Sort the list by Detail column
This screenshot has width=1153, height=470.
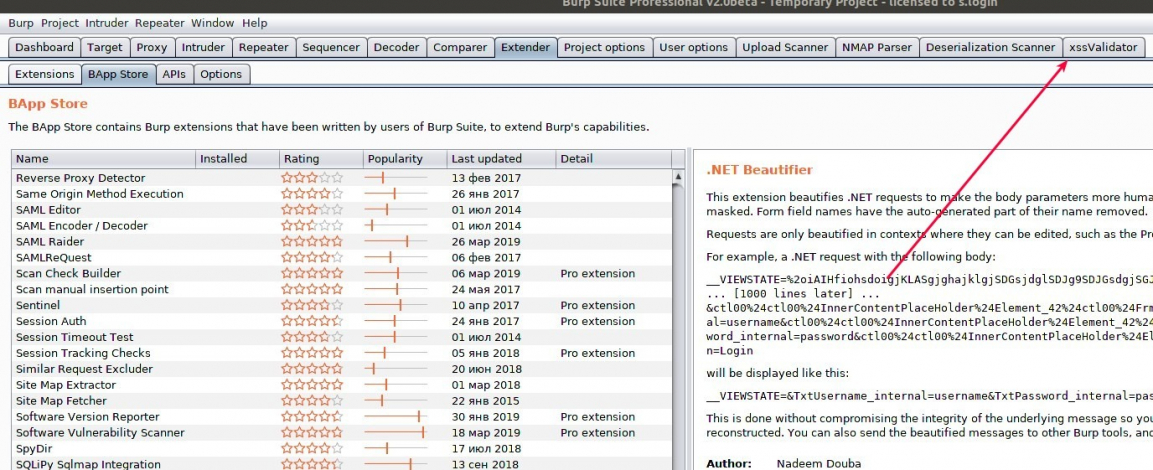click(613, 159)
